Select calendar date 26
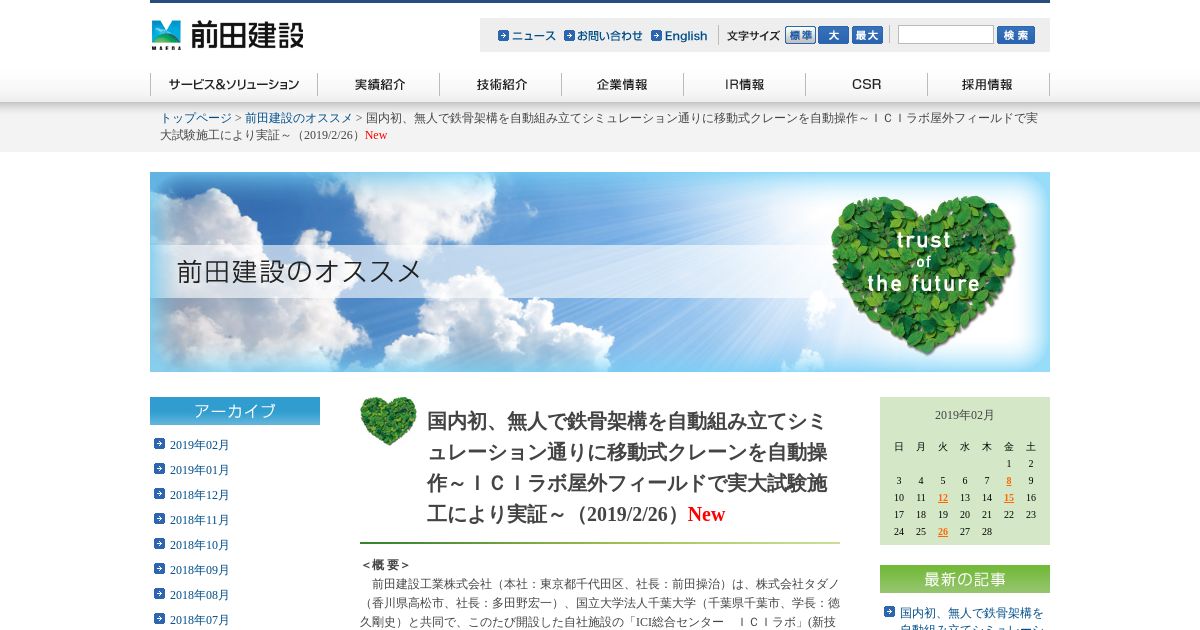This screenshot has height=630, width=1200. (x=943, y=532)
